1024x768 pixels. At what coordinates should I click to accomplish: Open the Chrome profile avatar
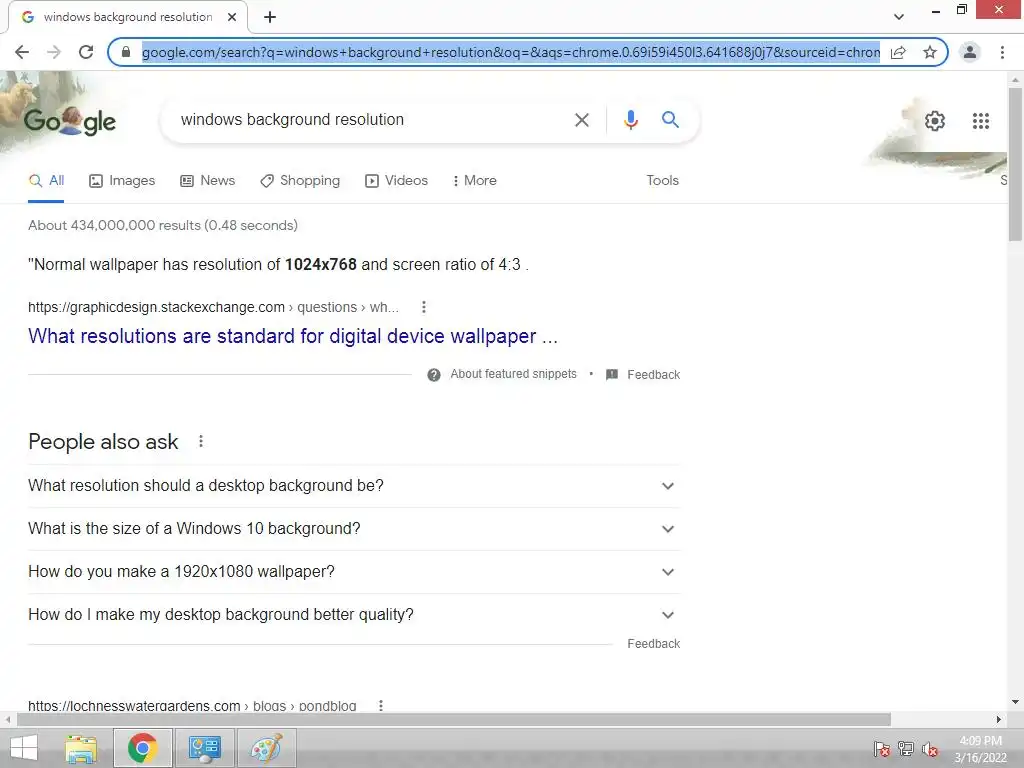tap(970, 52)
